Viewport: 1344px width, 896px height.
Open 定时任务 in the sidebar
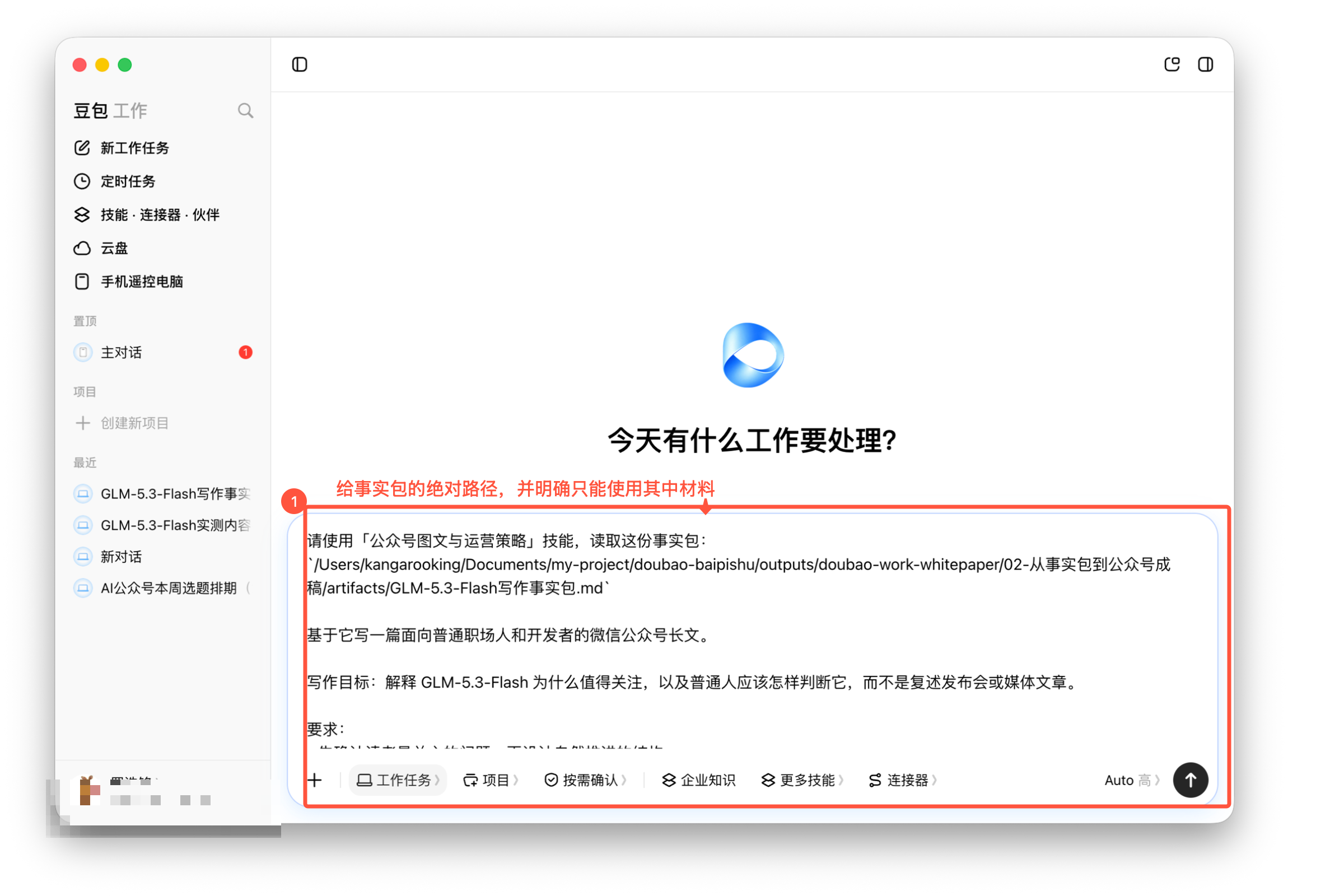pyautogui.click(x=163, y=181)
